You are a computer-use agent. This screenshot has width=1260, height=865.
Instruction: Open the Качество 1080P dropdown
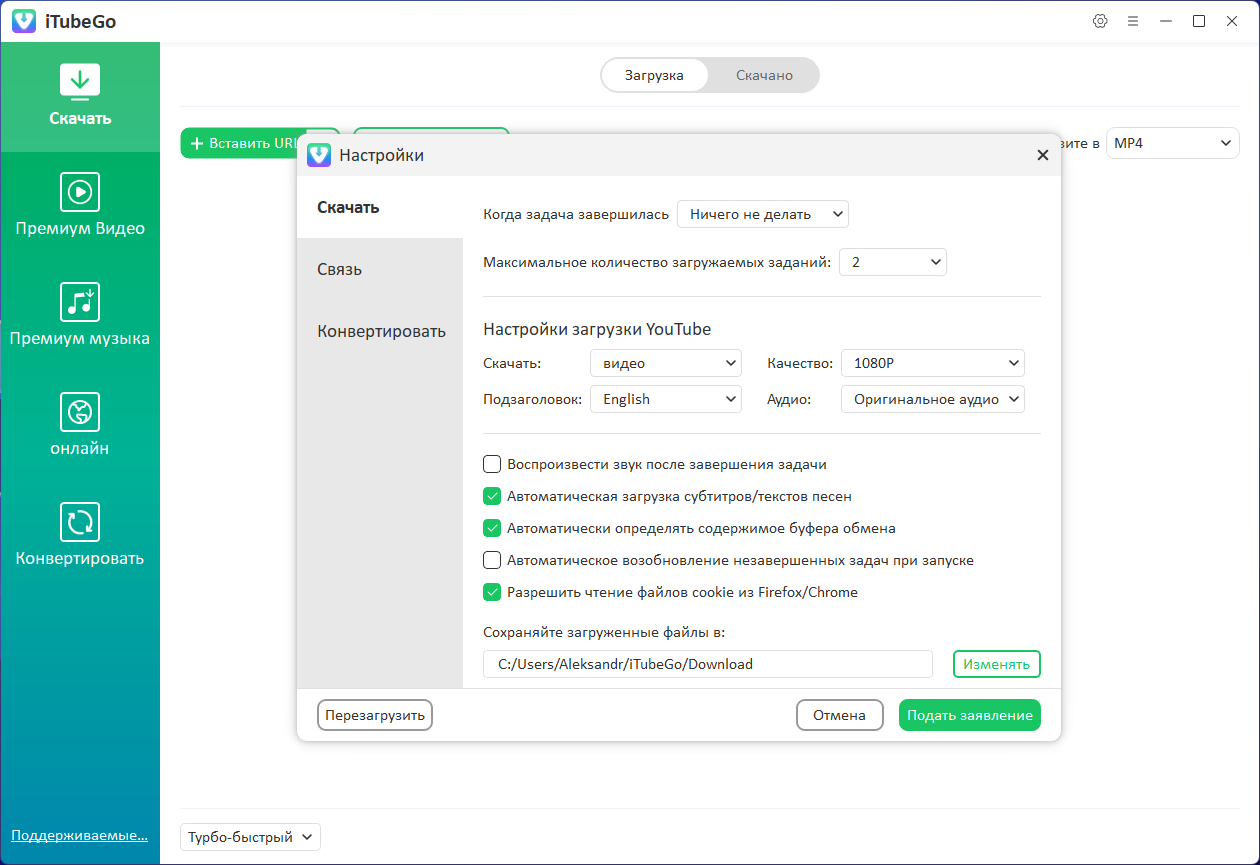933,363
